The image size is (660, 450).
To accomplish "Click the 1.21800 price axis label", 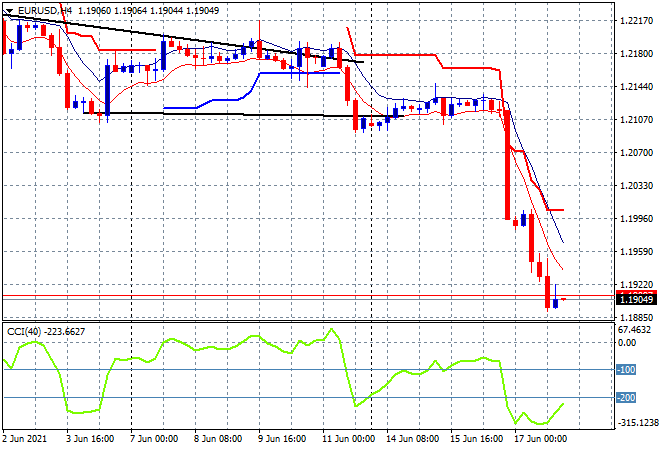I will coord(637,54).
